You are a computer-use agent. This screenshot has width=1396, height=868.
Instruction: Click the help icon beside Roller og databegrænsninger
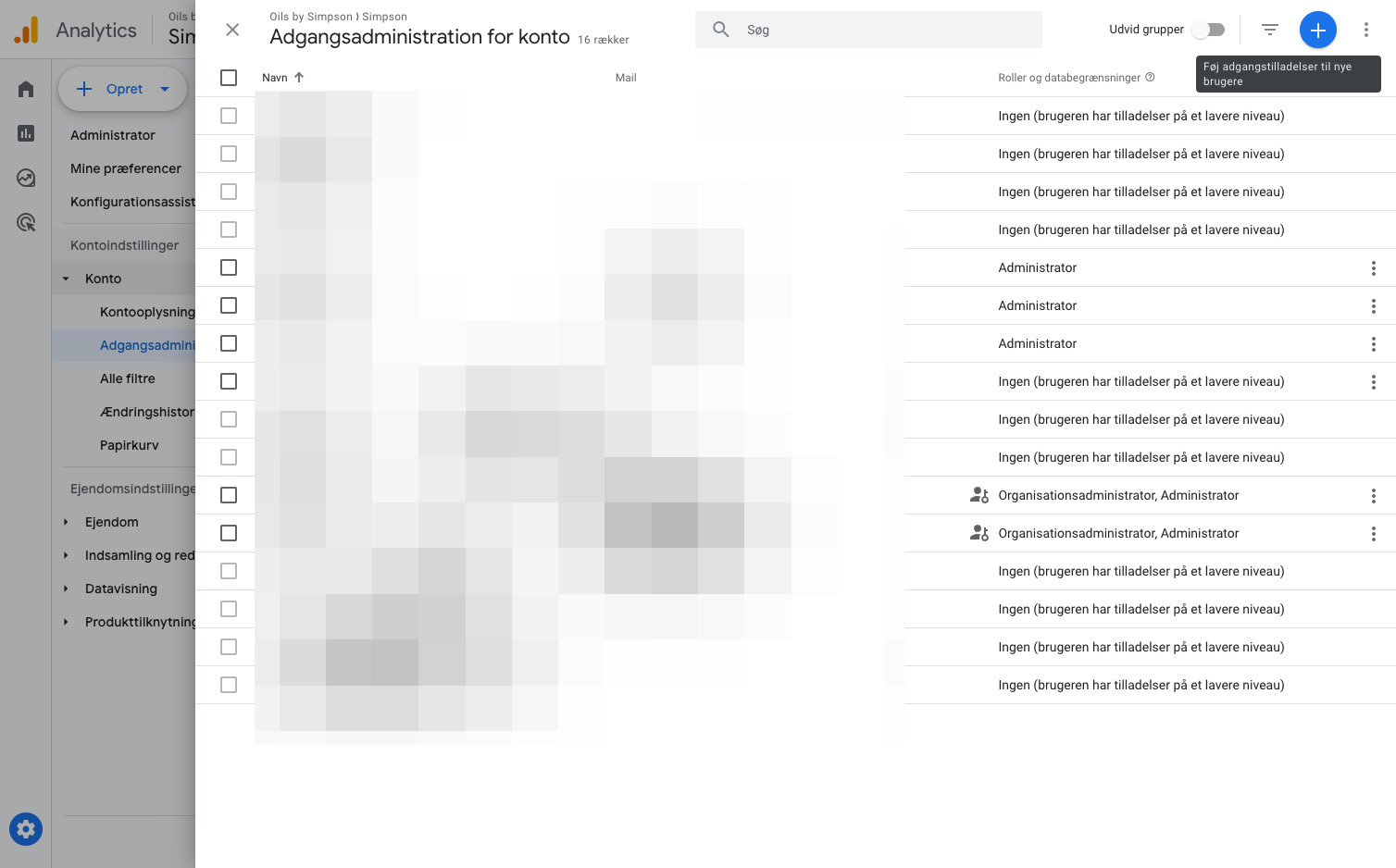click(1150, 77)
